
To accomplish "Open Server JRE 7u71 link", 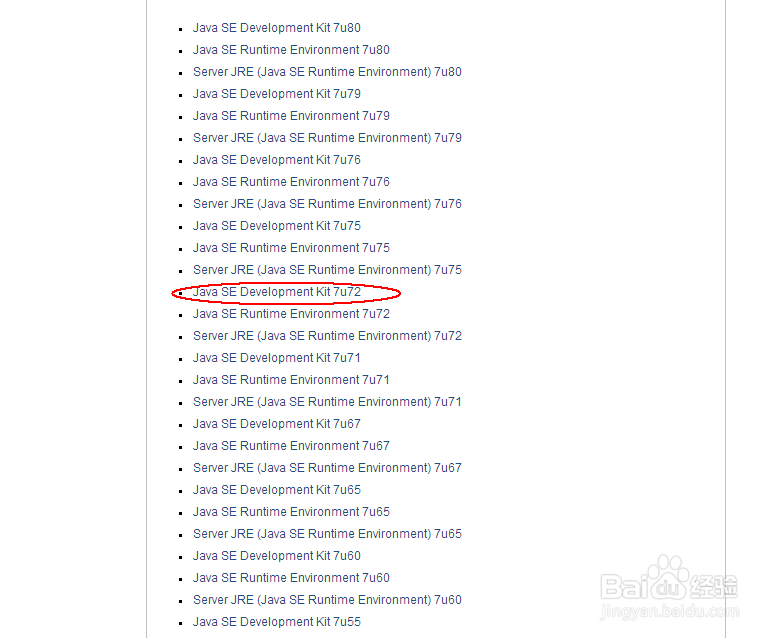I will (x=327, y=402).
